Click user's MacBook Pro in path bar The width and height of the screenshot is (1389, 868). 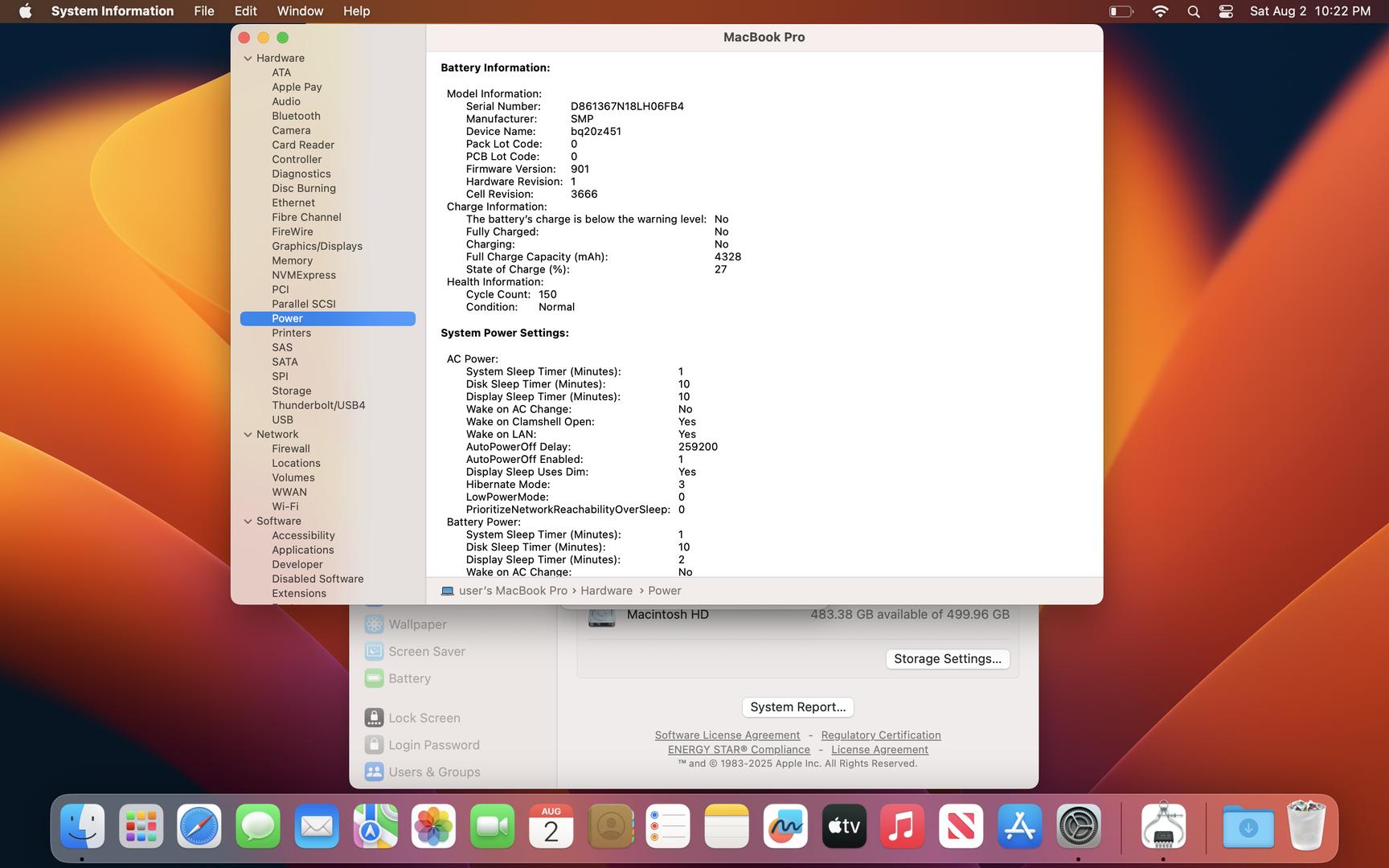504,591
